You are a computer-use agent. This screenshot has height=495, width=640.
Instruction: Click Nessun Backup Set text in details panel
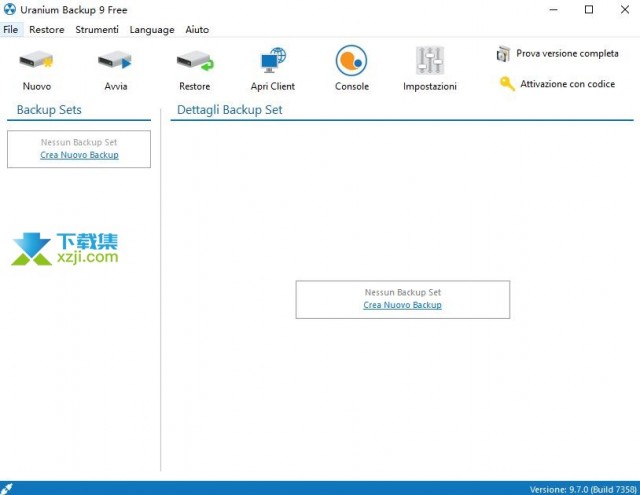tap(403, 292)
